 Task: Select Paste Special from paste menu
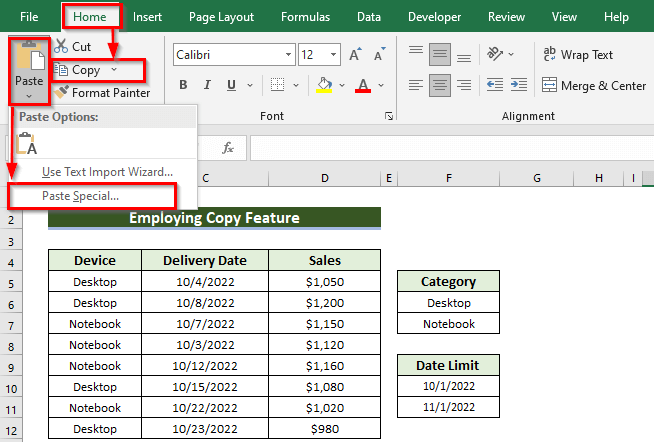pos(80,196)
